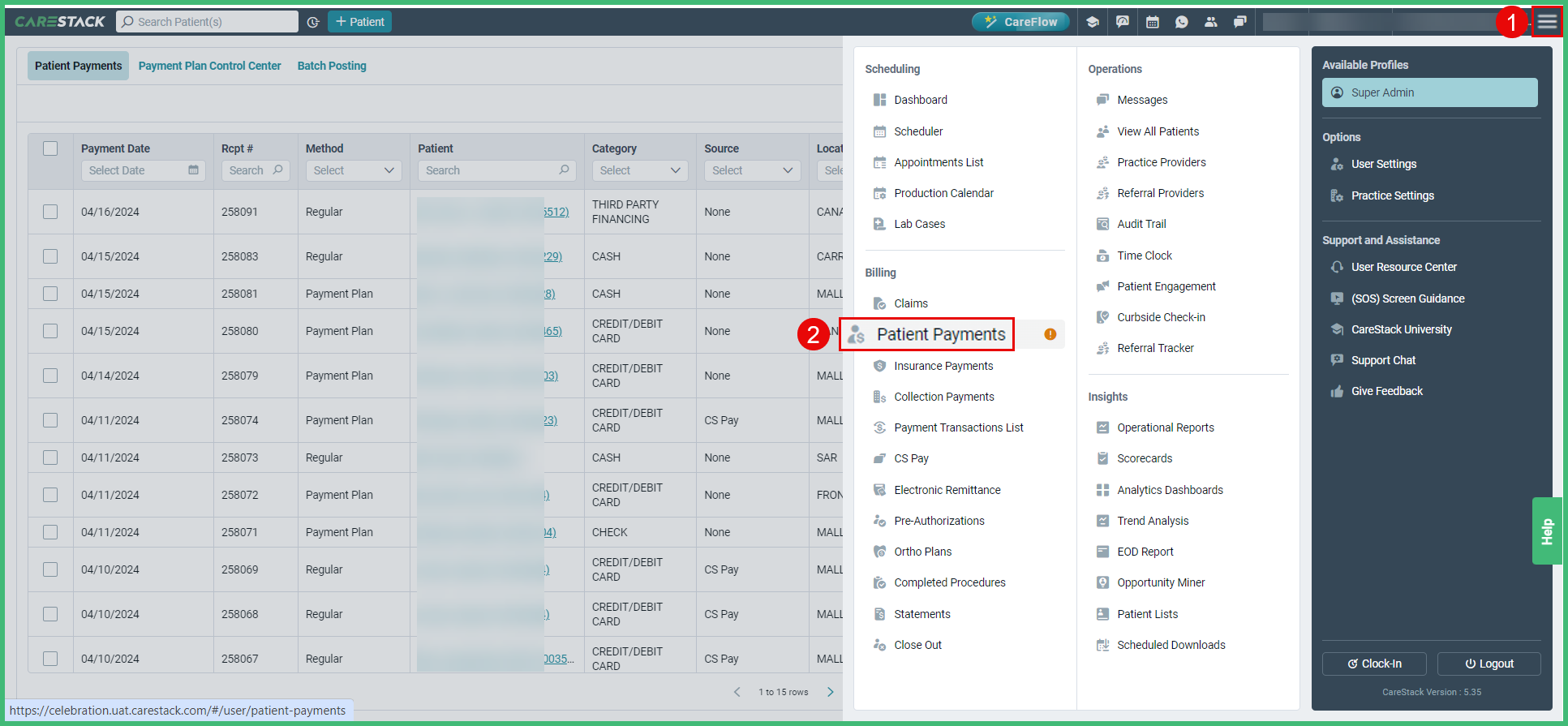The width and height of the screenshot is (1568, 726).
Task: Click the graduation cap icon in header
Action: pos(1093,22)
